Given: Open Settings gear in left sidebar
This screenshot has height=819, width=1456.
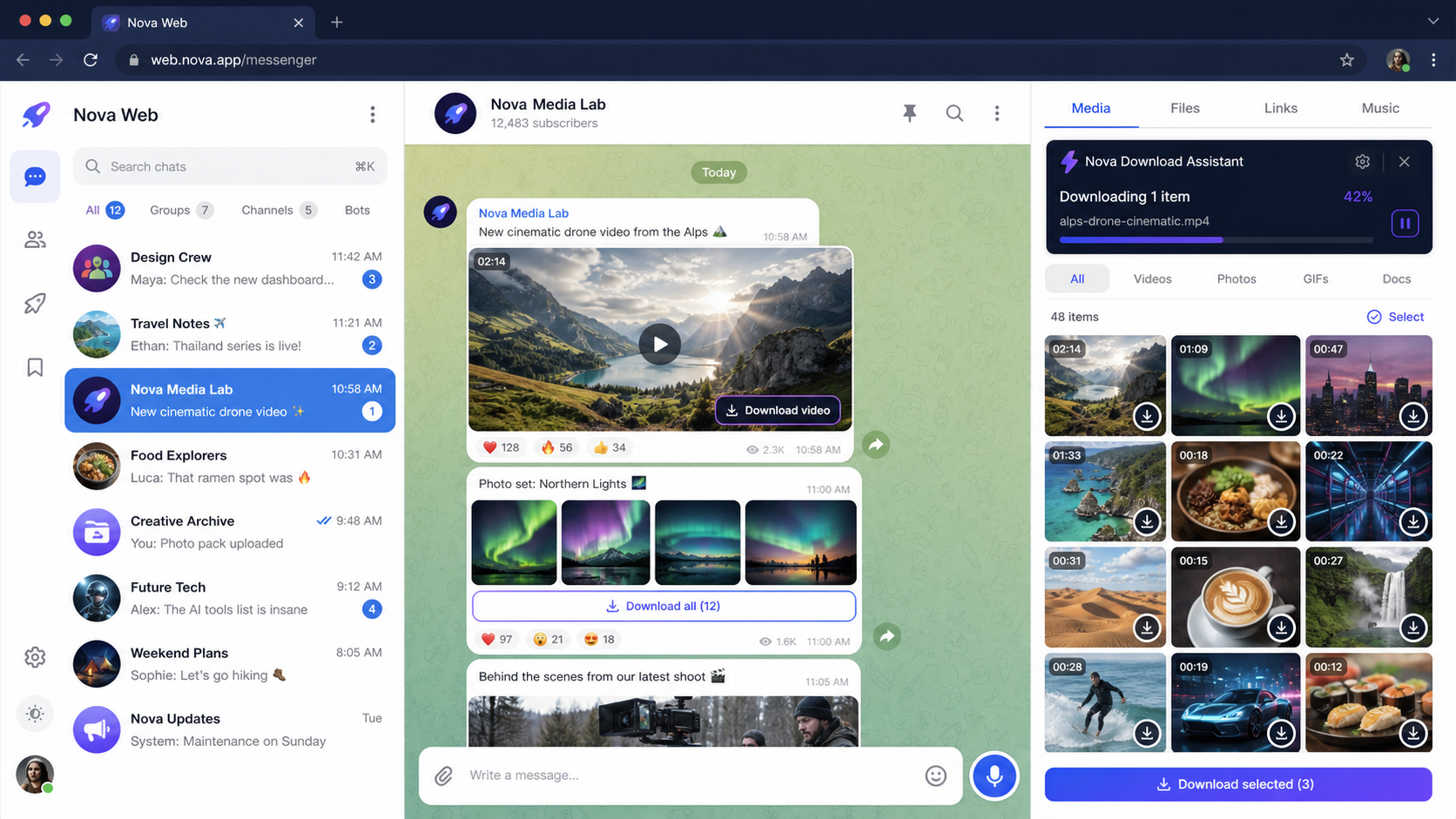Looking at the screenshot, I should point(35,657).
